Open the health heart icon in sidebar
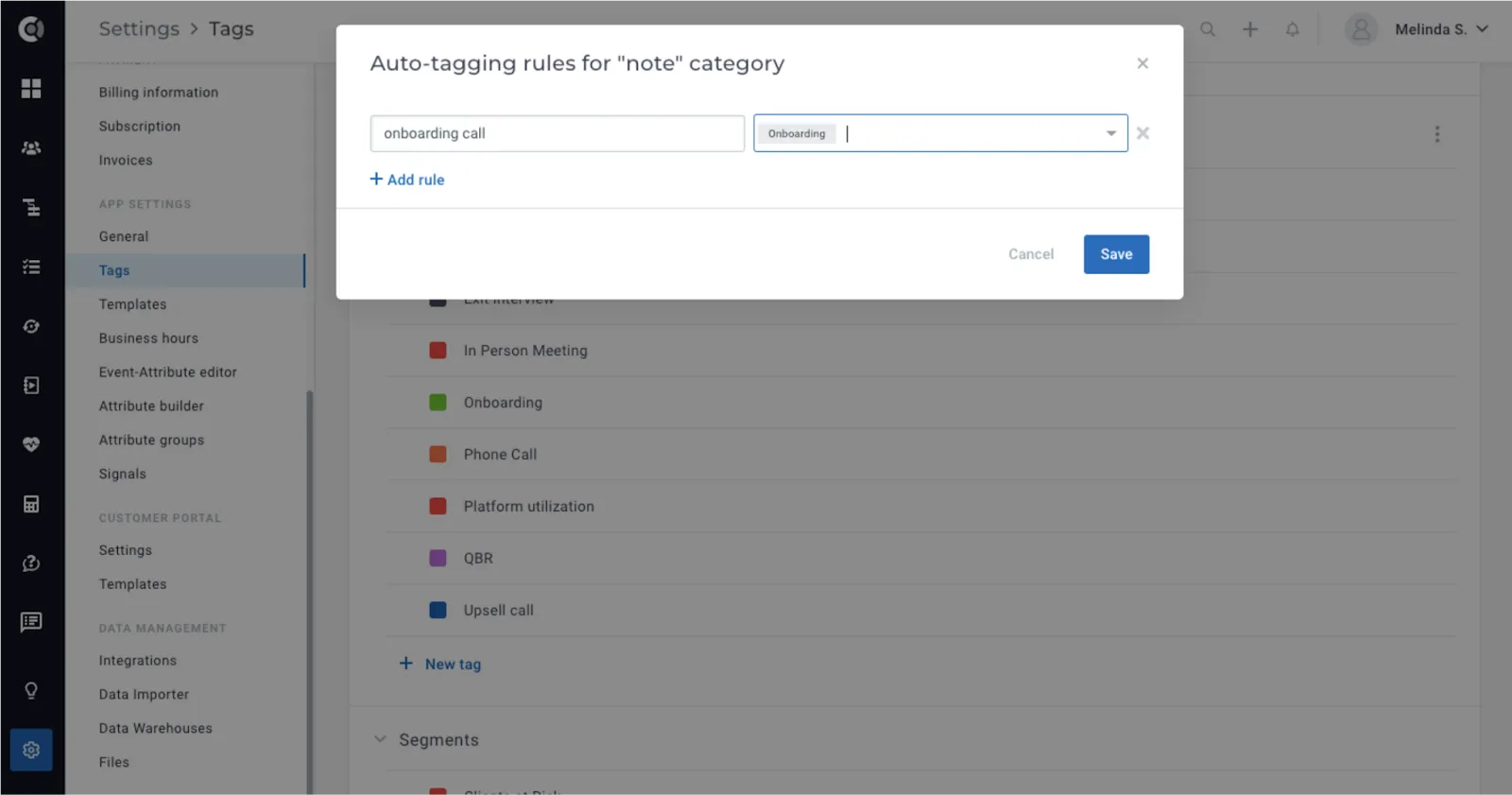The height and width of the screenshot is (795, 1512). click(x=31, y=444)
